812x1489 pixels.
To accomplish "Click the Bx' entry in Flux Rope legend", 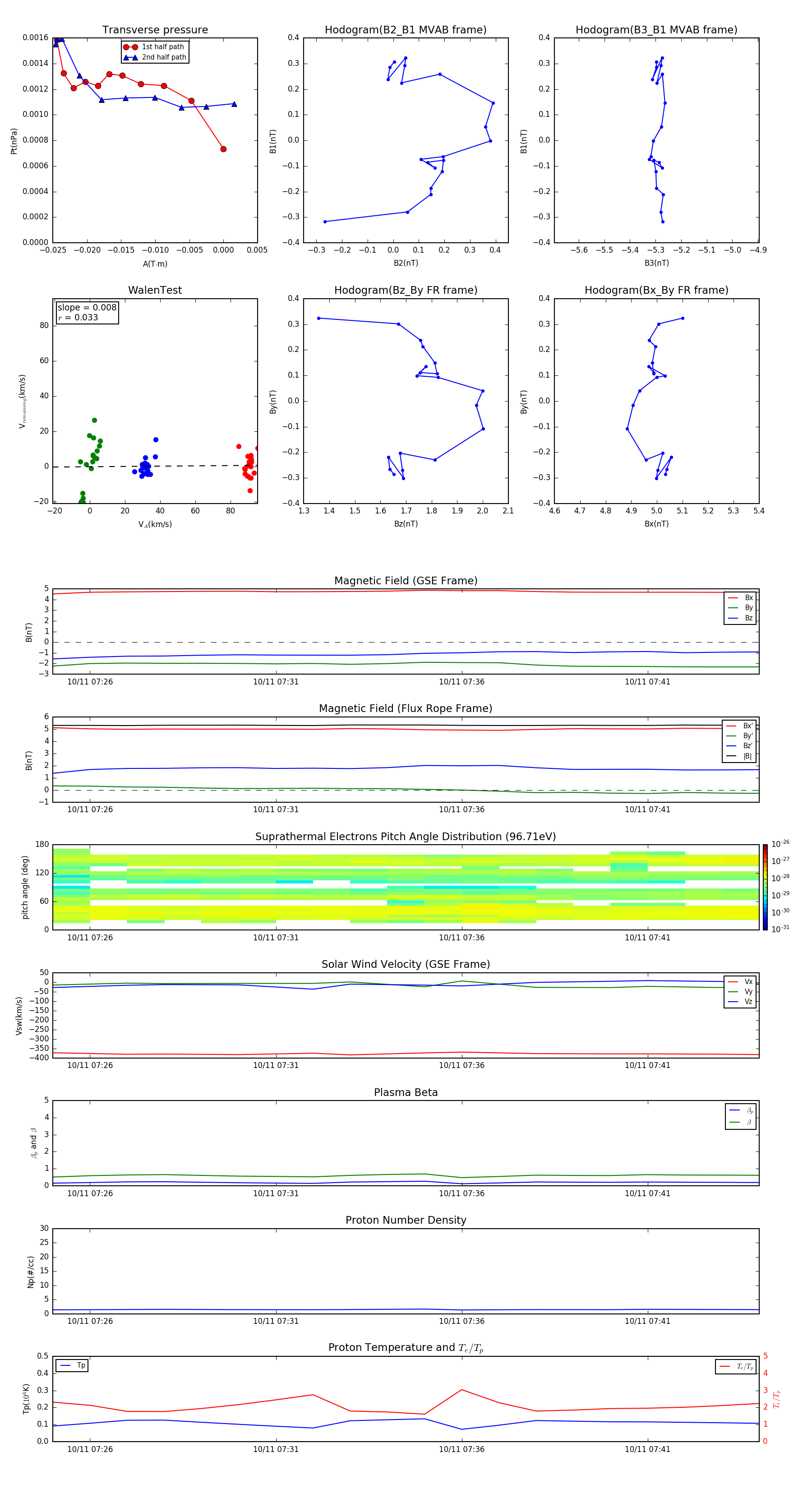I will [x=740, y=726].
